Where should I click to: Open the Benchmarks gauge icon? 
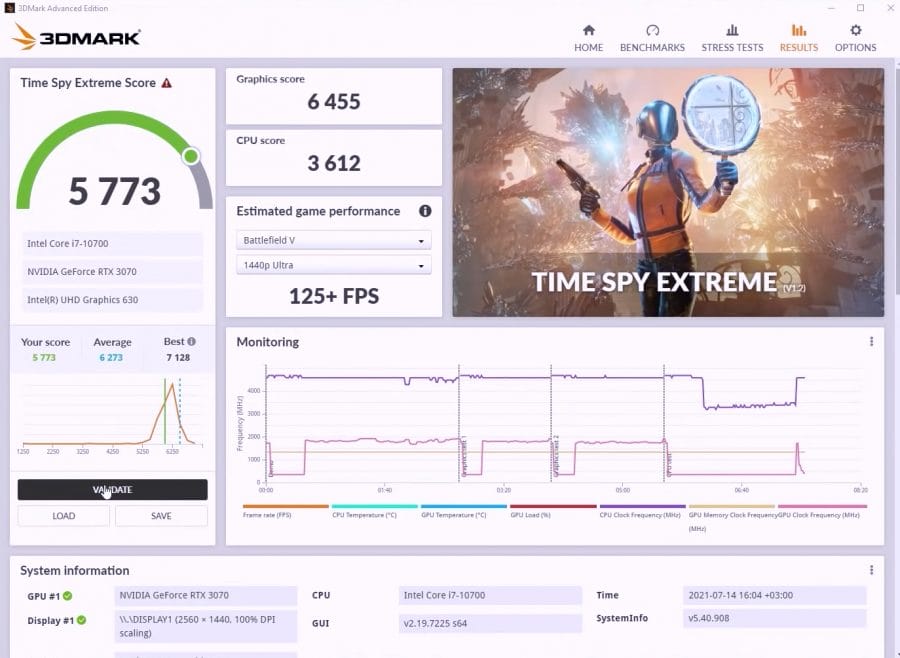click(x=652, y=30)
